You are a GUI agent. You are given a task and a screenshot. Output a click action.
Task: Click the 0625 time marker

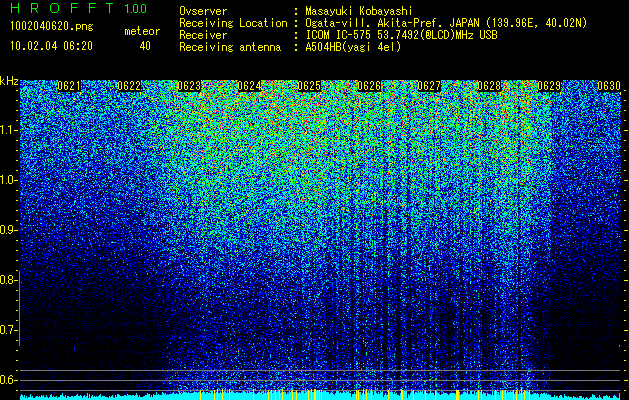tap(309, 86)
